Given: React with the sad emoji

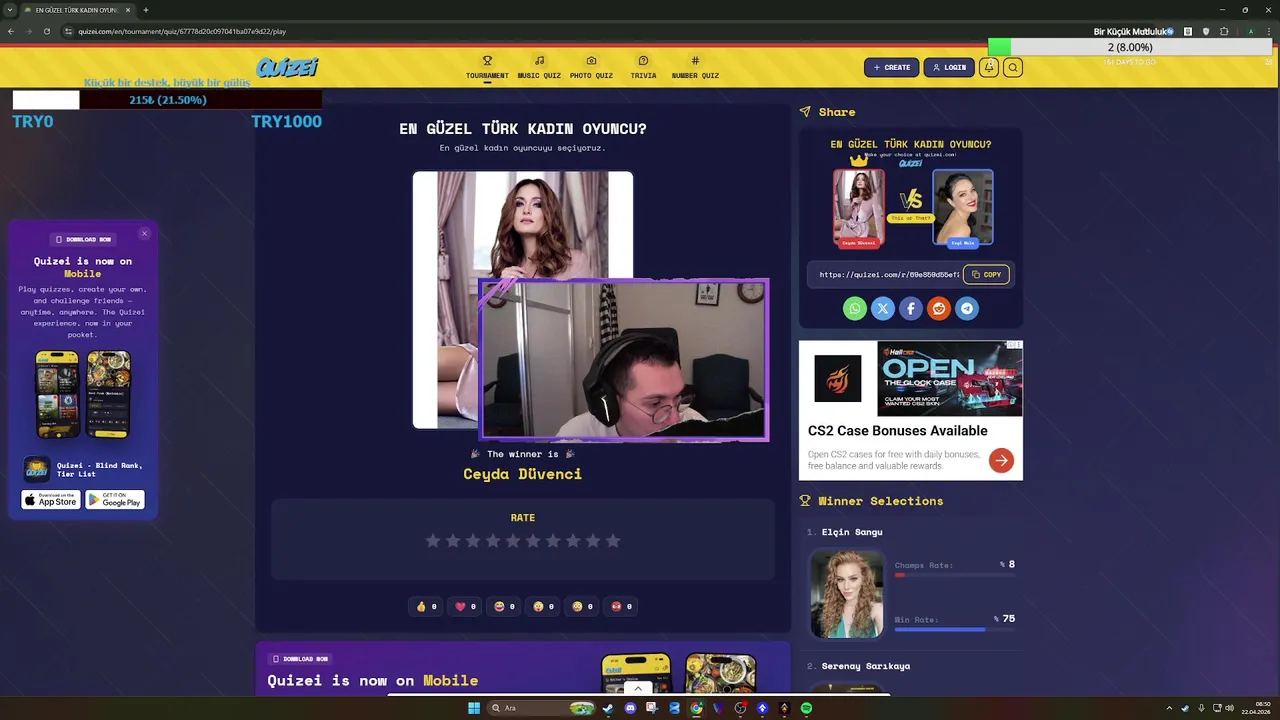Looking at the screenshot, I should pyautogui.click(x=583, y=606).
